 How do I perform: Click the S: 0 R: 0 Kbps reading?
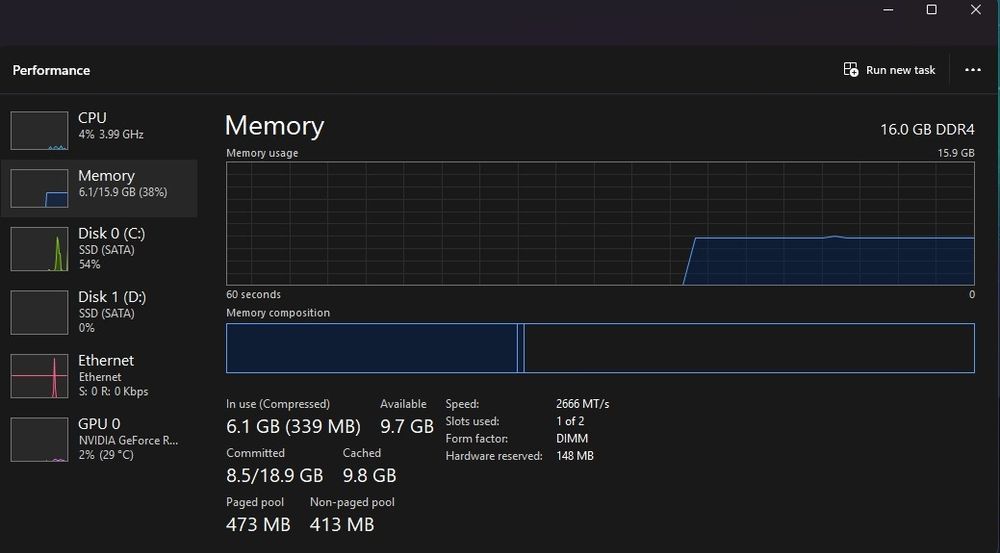pos(114,392)
